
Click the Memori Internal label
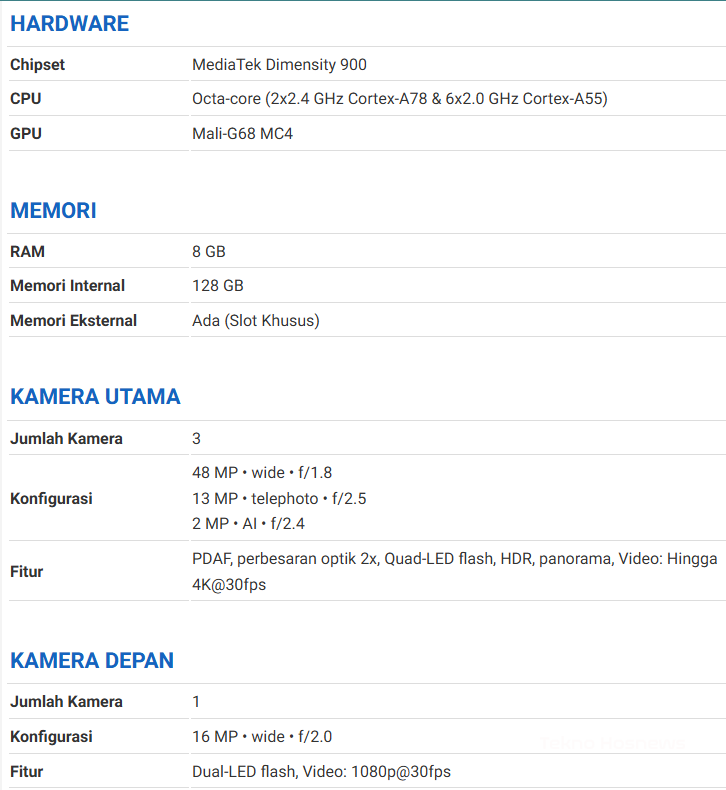[x=67, y=286]
